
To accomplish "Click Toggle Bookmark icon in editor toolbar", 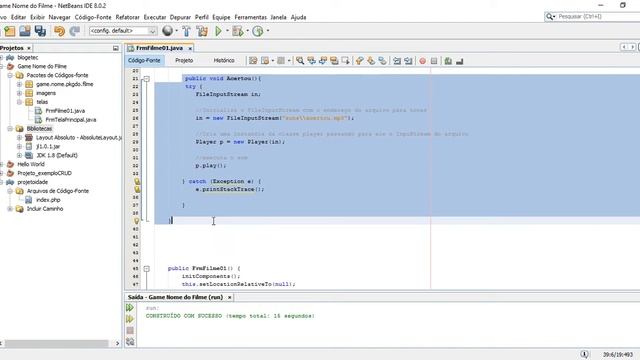I will click(x=382, y=61).
